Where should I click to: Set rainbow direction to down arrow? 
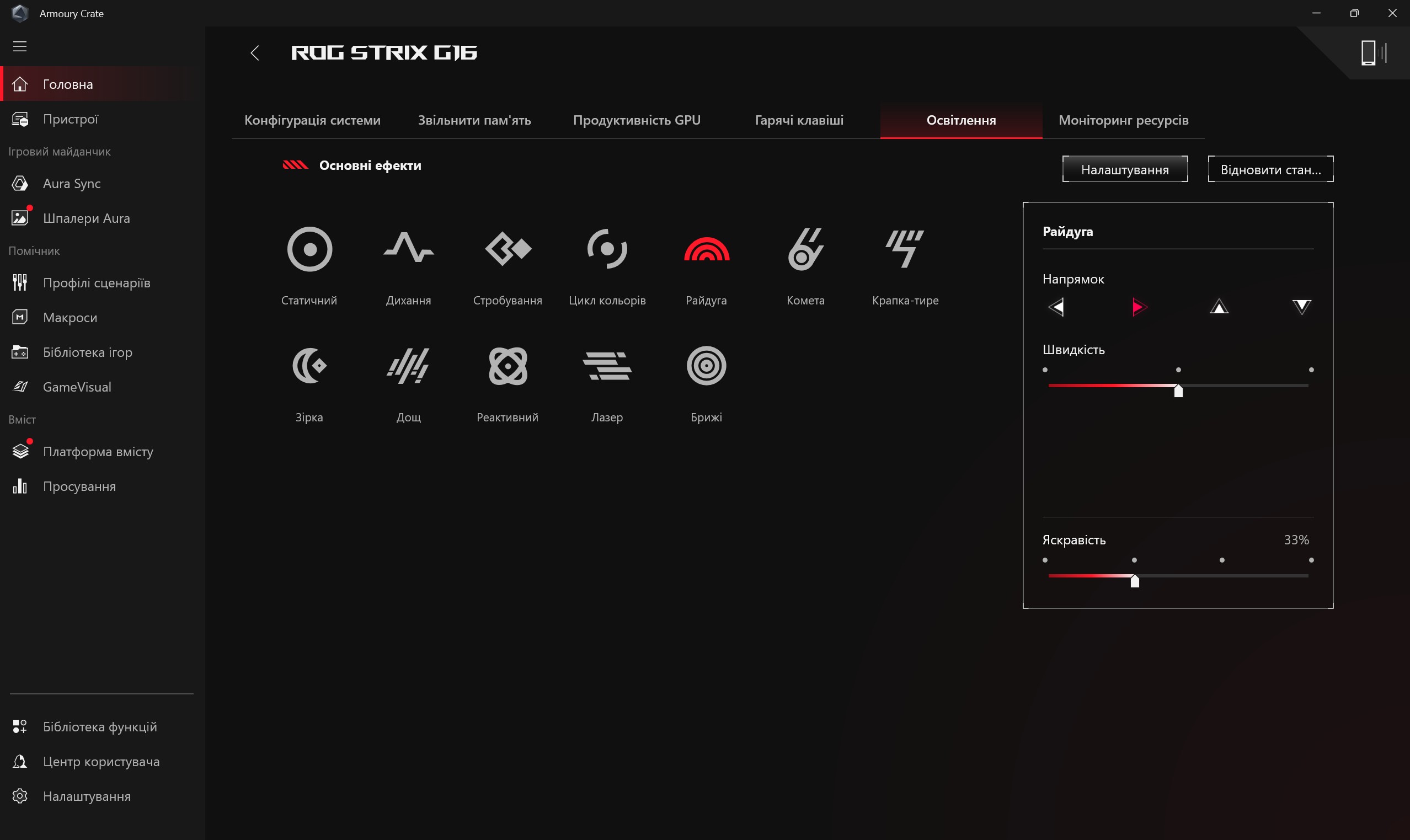(x=1301, y=307)
